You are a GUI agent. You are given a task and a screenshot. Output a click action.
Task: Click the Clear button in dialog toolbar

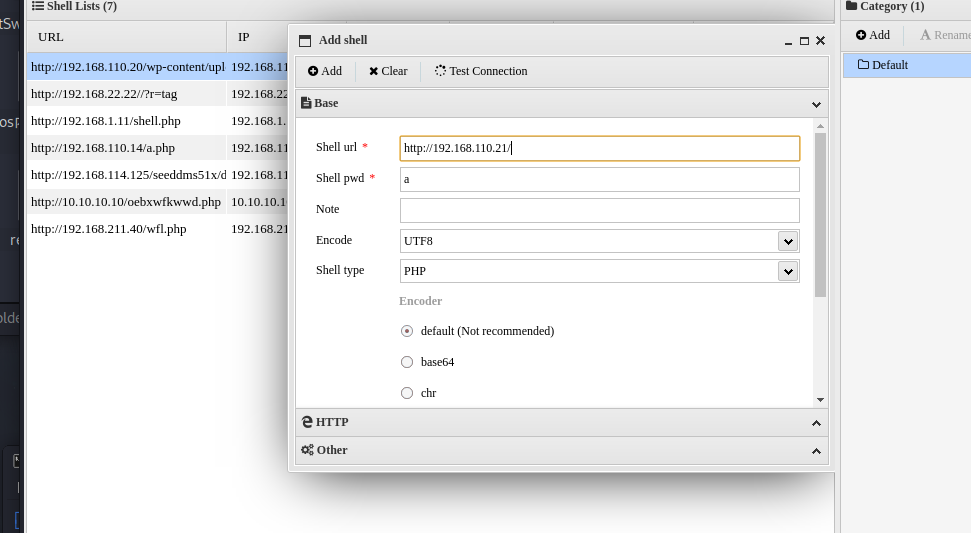(x=388, y=71)
